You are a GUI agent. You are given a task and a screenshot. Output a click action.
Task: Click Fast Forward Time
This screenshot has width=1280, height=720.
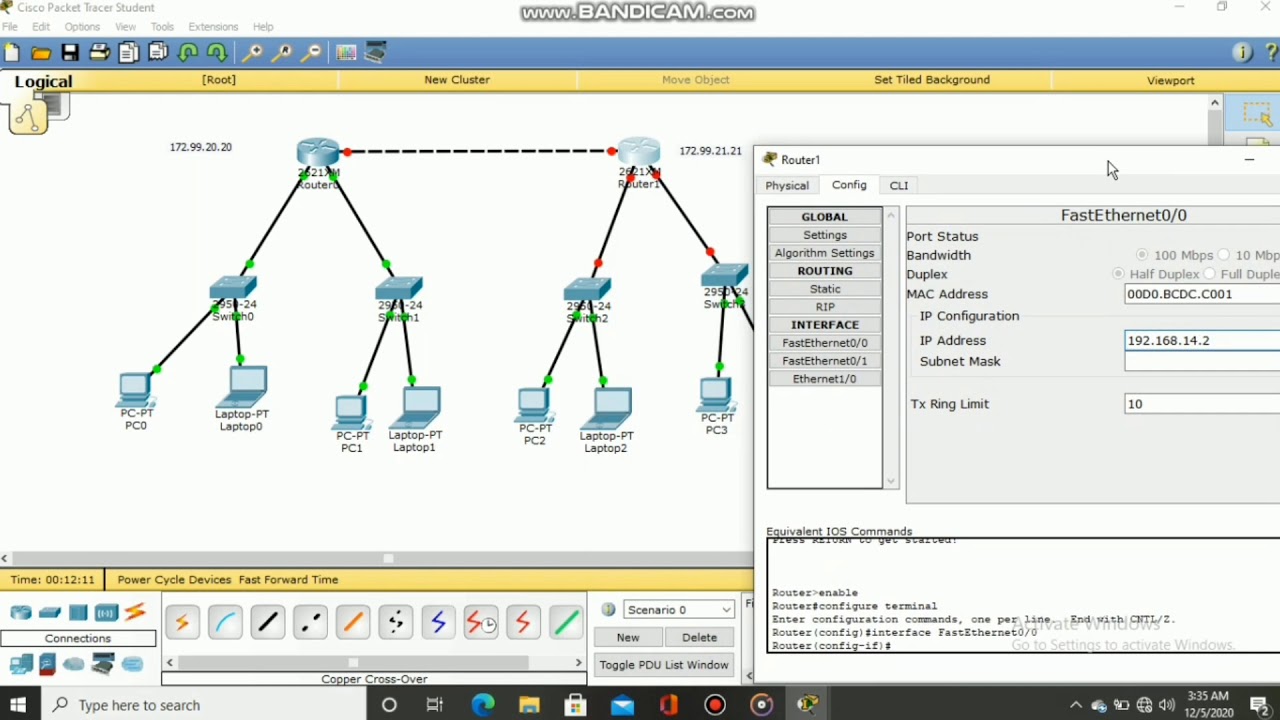pyautogui.click(x=288, y=580)
